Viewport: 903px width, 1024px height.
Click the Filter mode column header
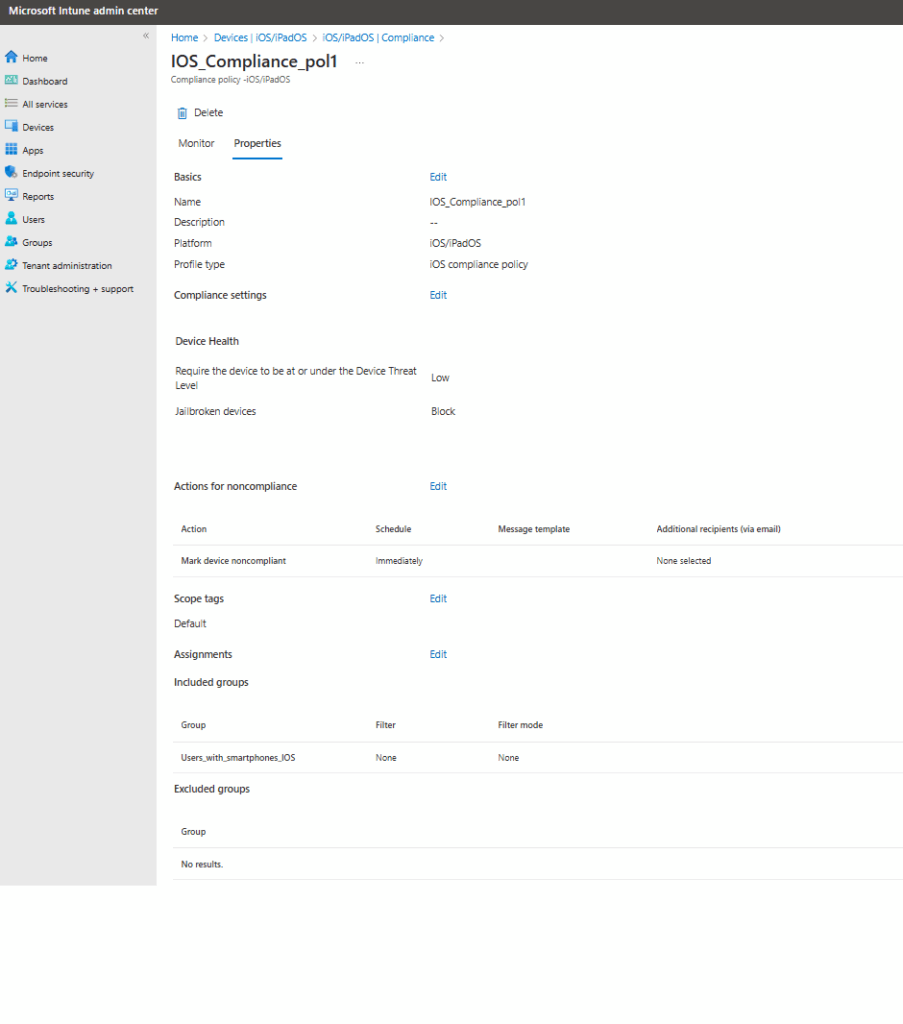click(520, 725)
